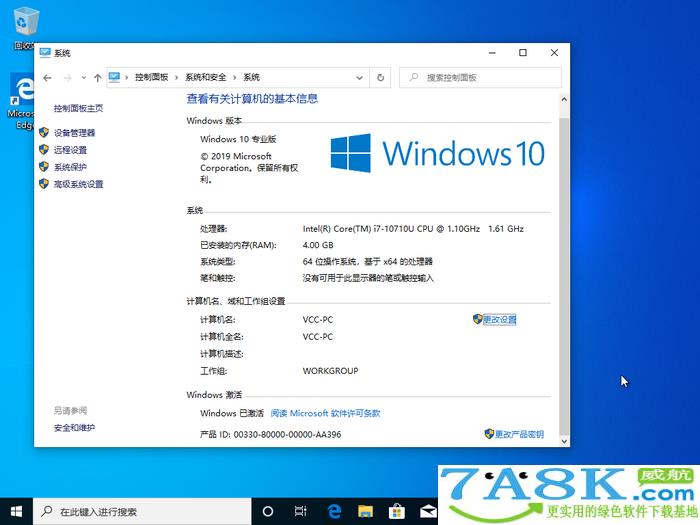
Task: Click the System window title icon
Action: pos(45,53)
